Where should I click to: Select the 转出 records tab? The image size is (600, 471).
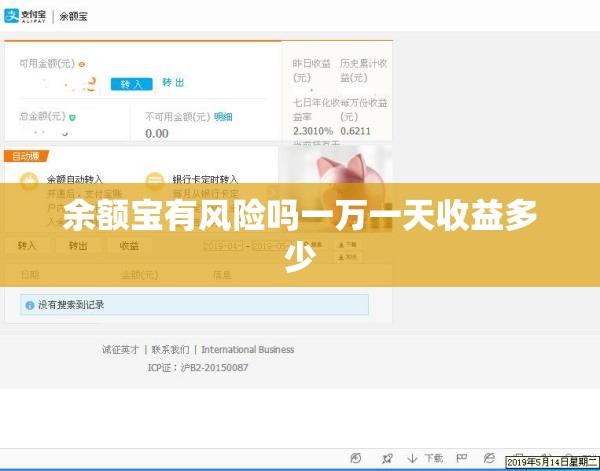coord(78,246)
